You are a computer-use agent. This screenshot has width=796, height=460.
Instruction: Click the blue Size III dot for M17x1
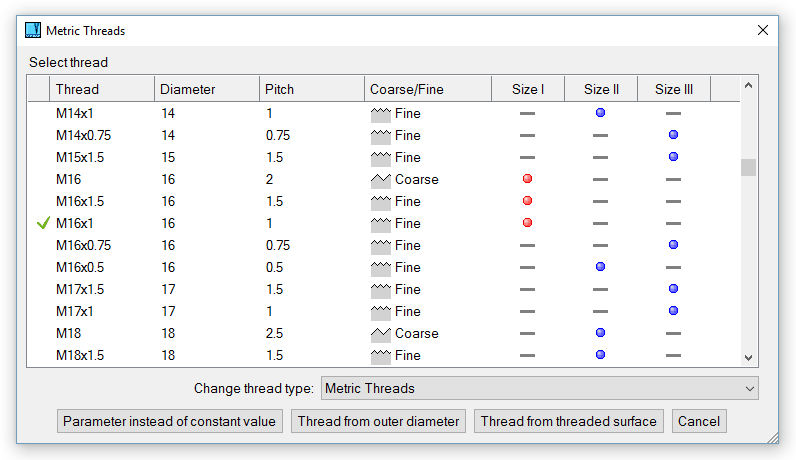(x=673, y=311)
